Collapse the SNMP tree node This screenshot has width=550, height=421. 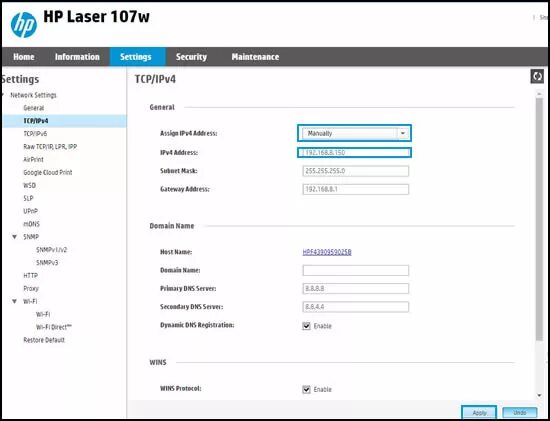click(15, 237)
